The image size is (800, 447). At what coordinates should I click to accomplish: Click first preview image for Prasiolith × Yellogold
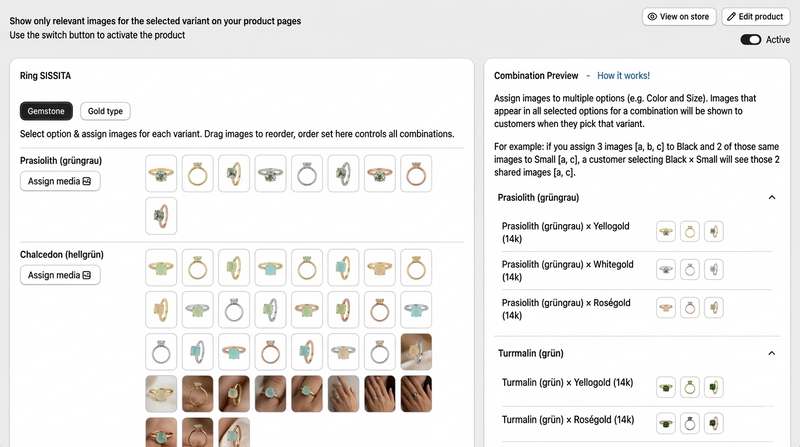(665, 232)
